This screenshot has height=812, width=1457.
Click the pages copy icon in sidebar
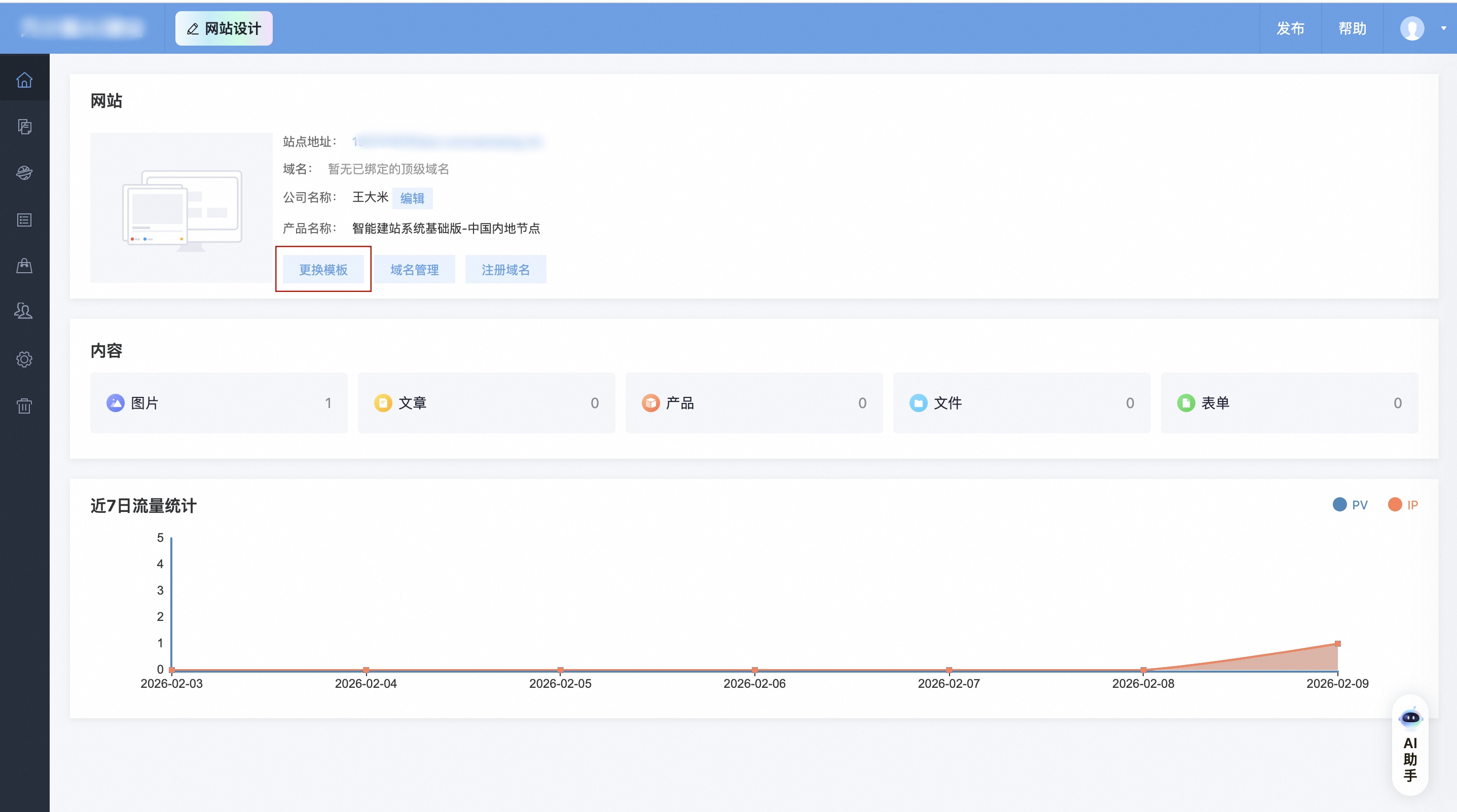coord(24,126)
